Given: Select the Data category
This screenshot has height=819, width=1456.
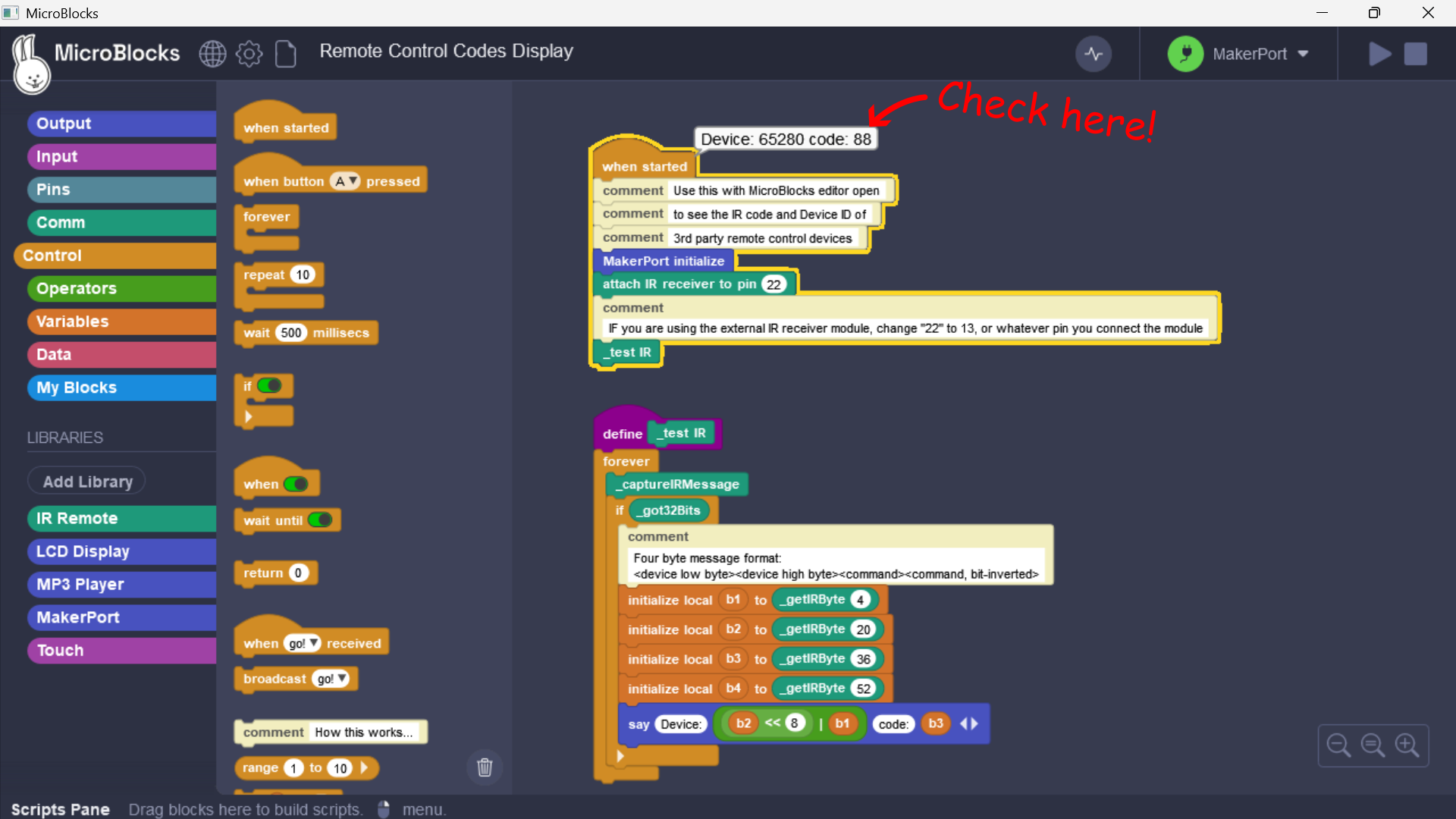Looking at the screenshot, I should coord(121,354).
